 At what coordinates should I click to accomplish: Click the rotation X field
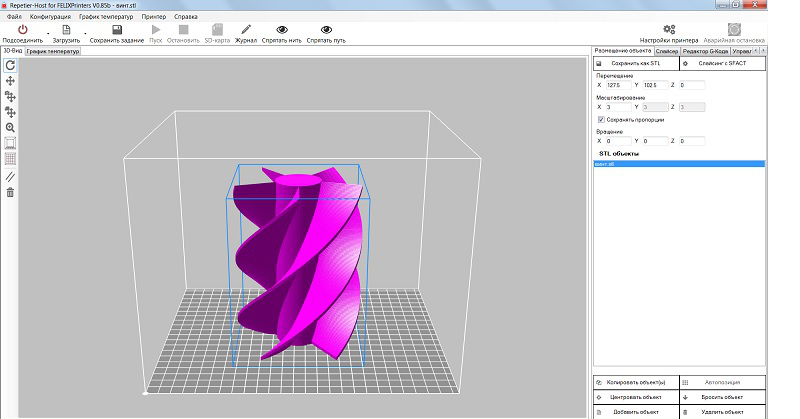coord(618,141)
